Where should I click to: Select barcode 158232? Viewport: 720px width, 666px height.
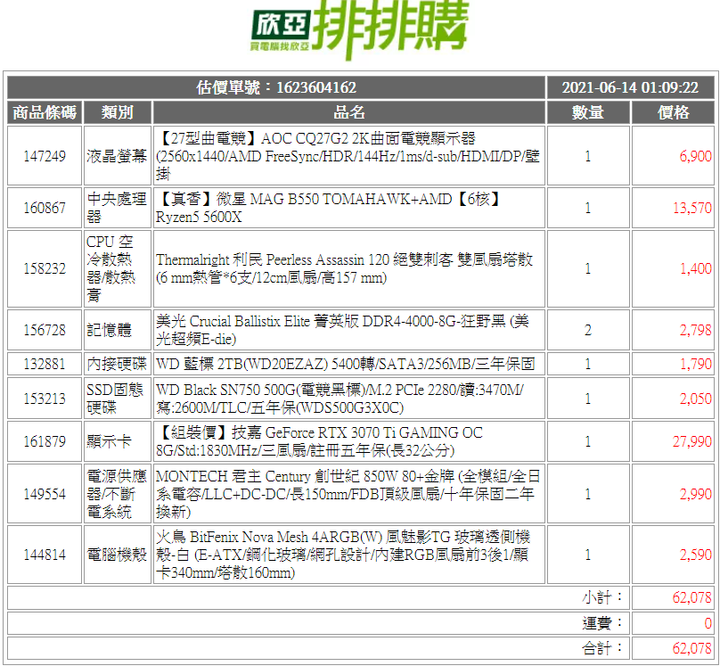pyautogui.click(x=45, y=269)
